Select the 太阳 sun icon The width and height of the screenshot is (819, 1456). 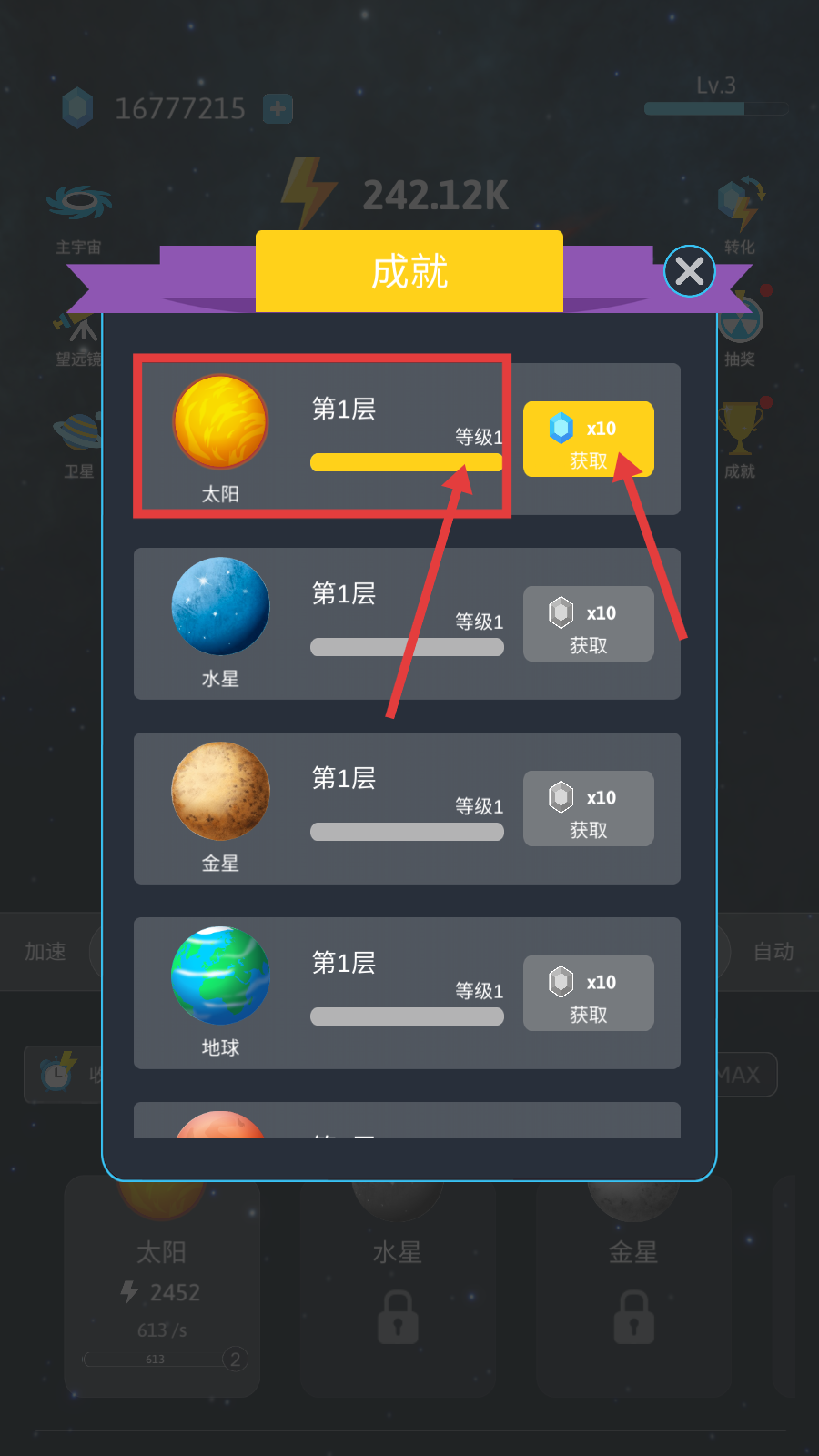pyautogui.click(x=220, y=422)
